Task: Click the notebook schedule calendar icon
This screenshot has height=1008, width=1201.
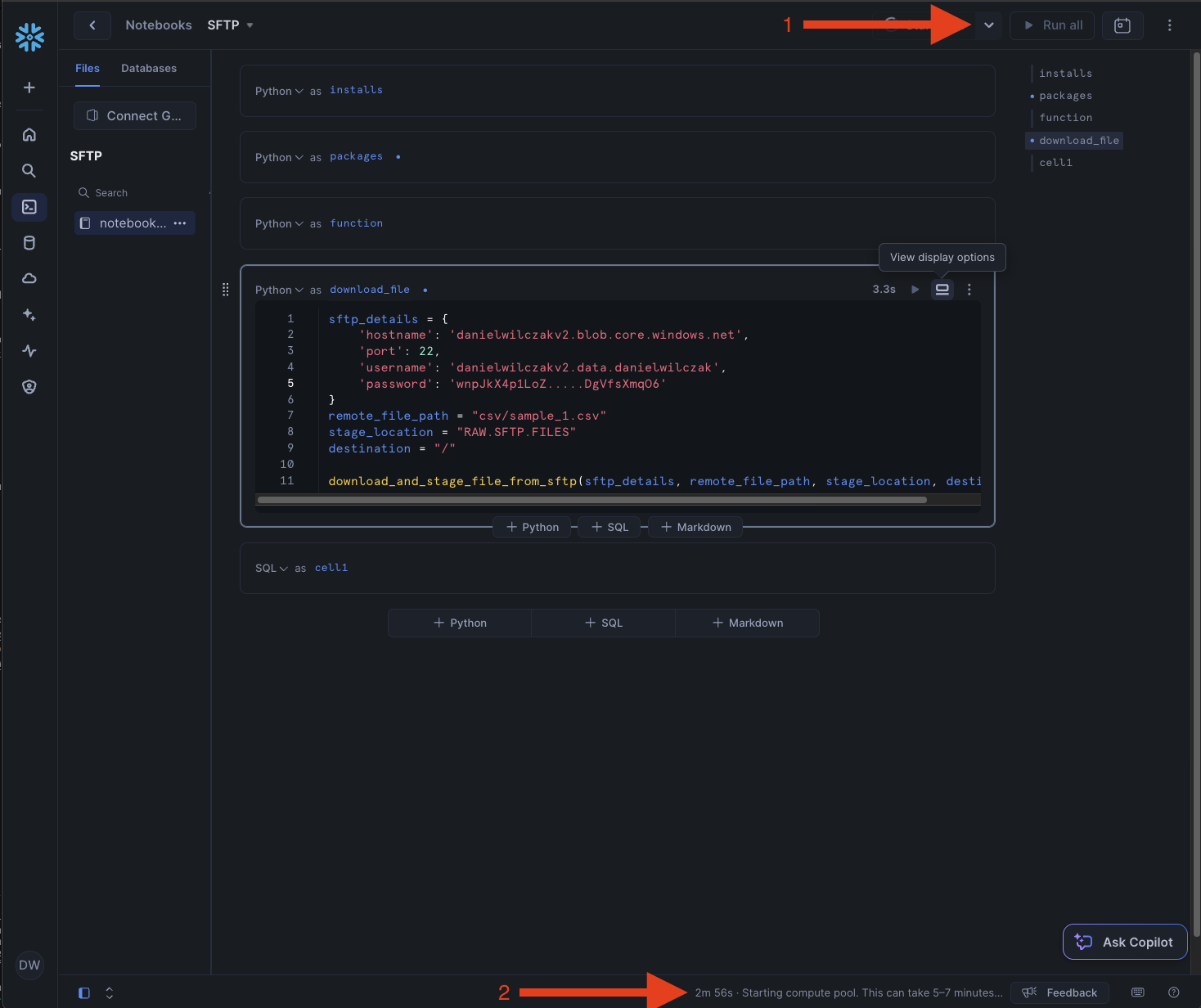Action: 1122,25
